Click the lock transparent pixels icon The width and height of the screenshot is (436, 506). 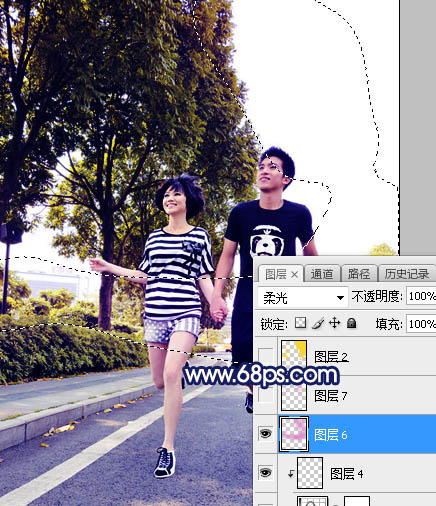pyautogui.click(x=300, y=323)
